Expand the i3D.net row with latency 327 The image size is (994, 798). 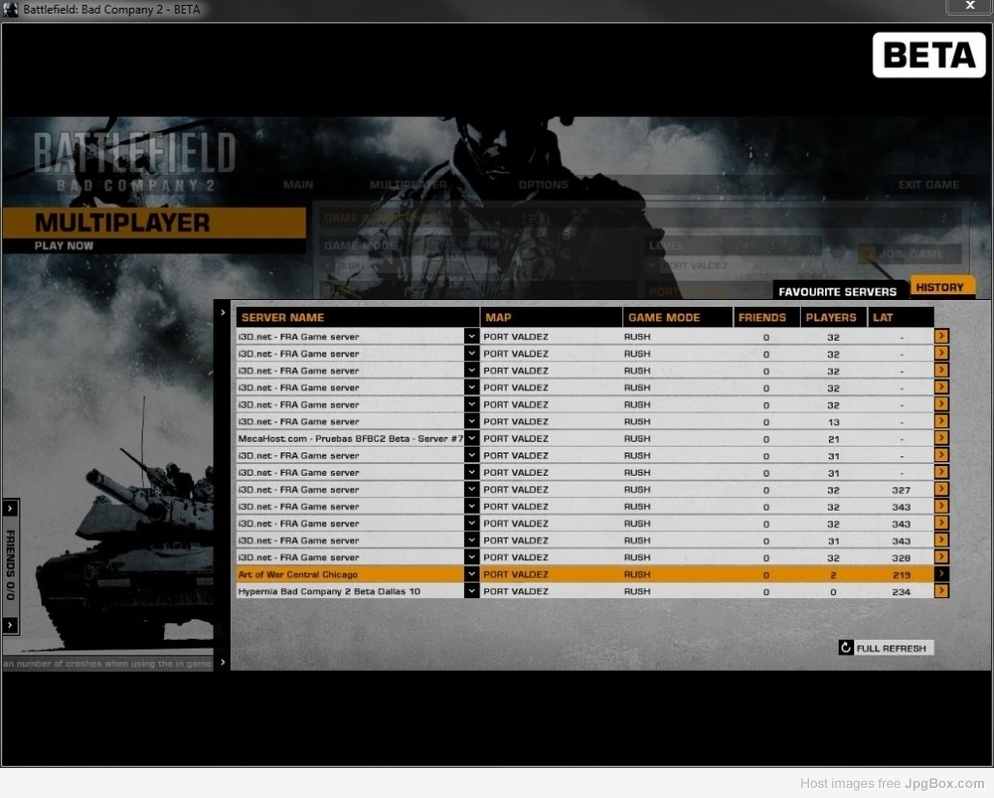click(x=471, y=489)
